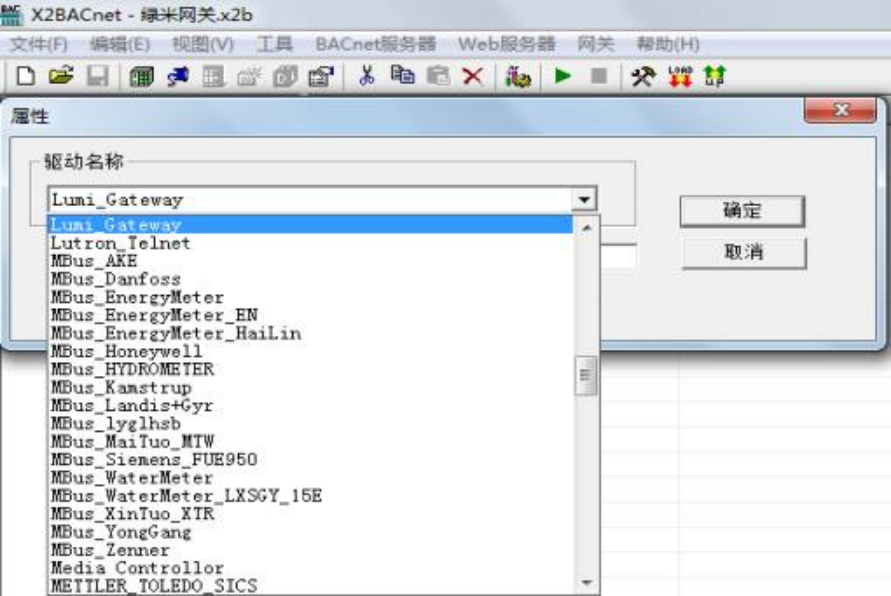Select MBus_AKE driver

pos(311,261)
